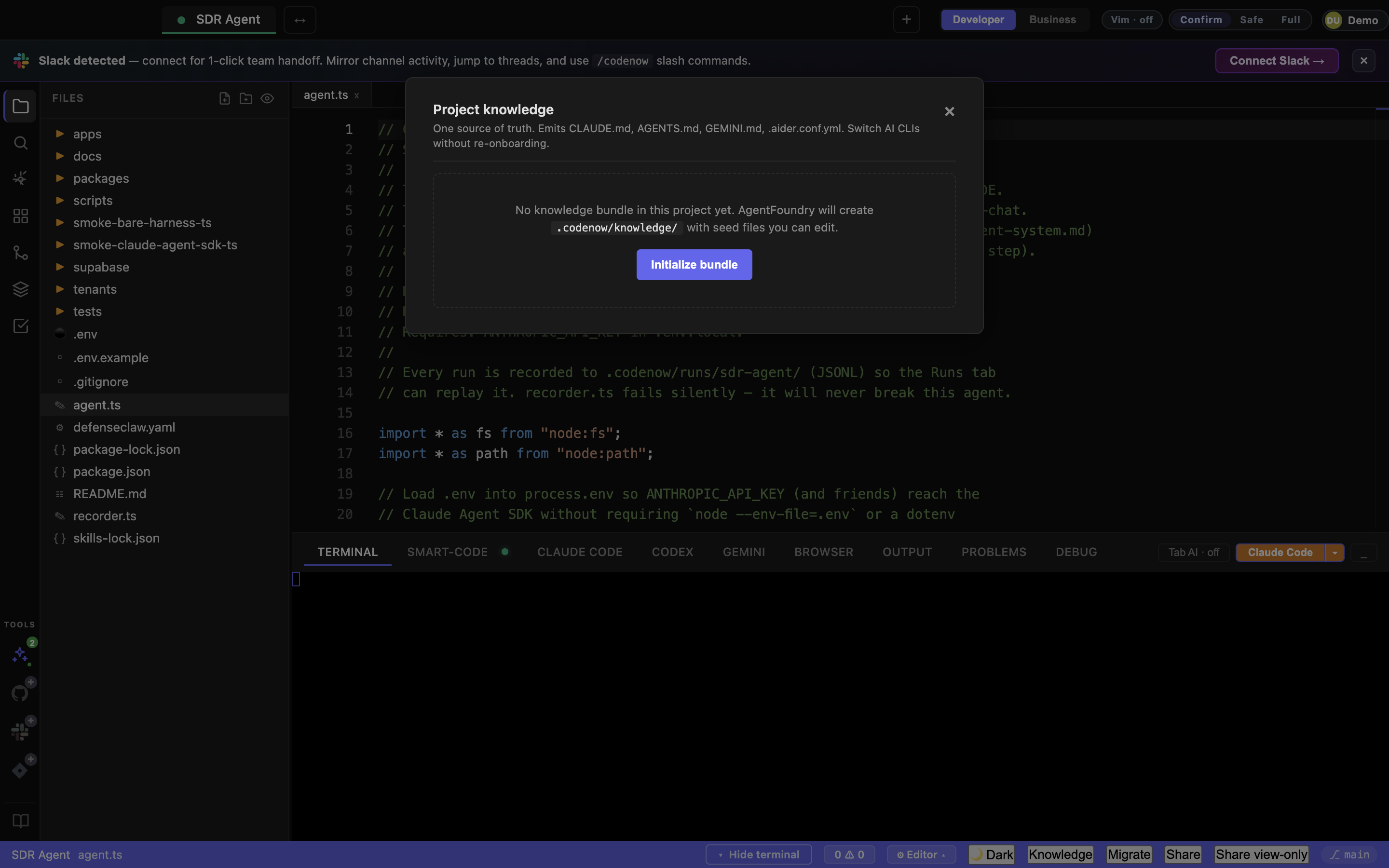Click the Claude Code launch button
Viewport: 1389px width, 868px height.
coord(1280,552)
